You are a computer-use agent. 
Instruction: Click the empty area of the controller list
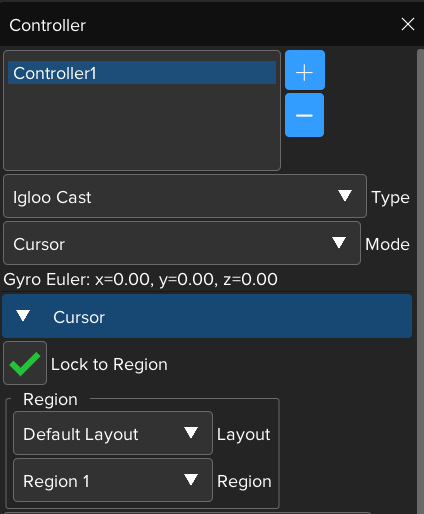[142, 127]
